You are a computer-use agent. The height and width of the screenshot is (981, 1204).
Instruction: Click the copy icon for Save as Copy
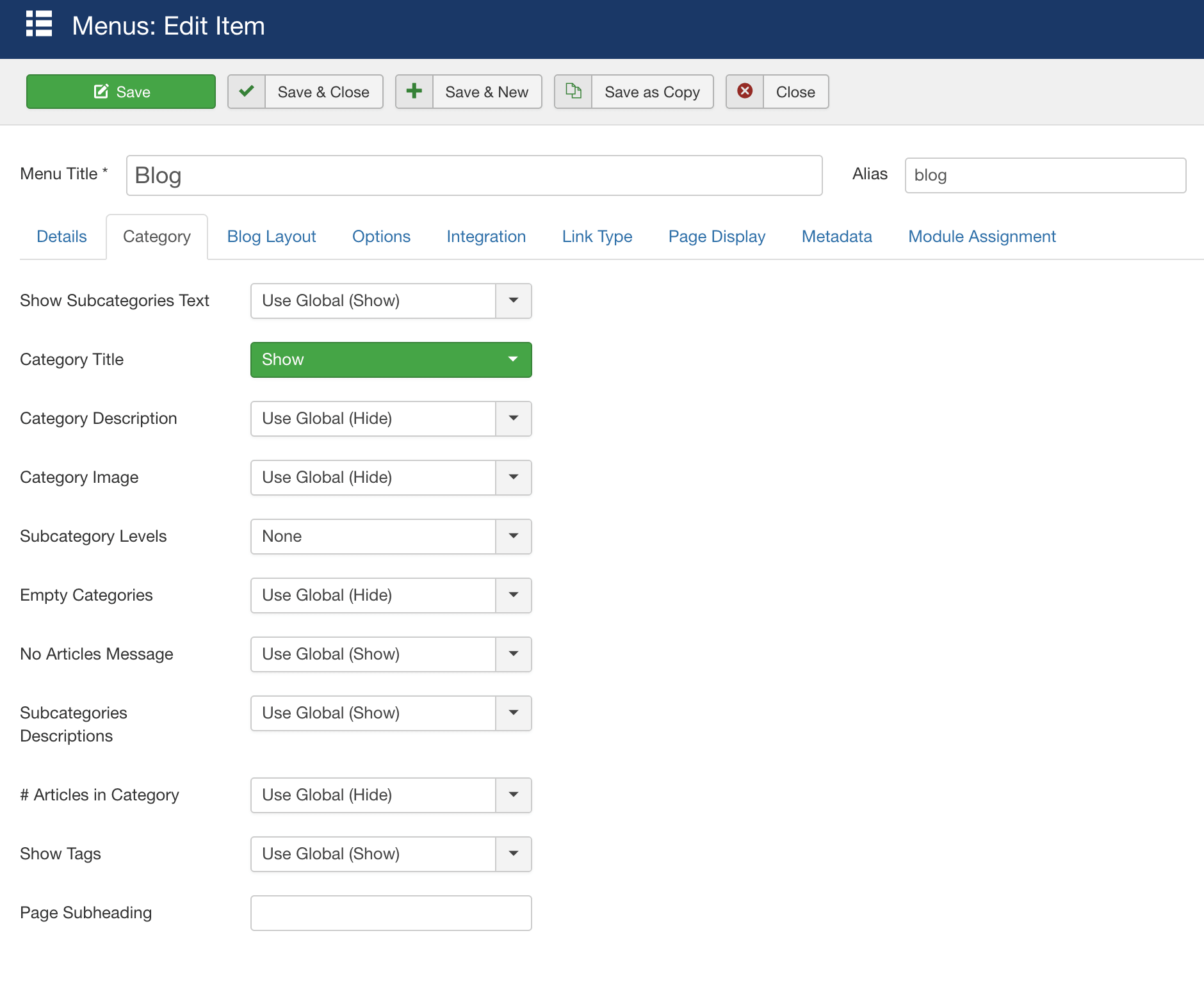coord(573,92)
